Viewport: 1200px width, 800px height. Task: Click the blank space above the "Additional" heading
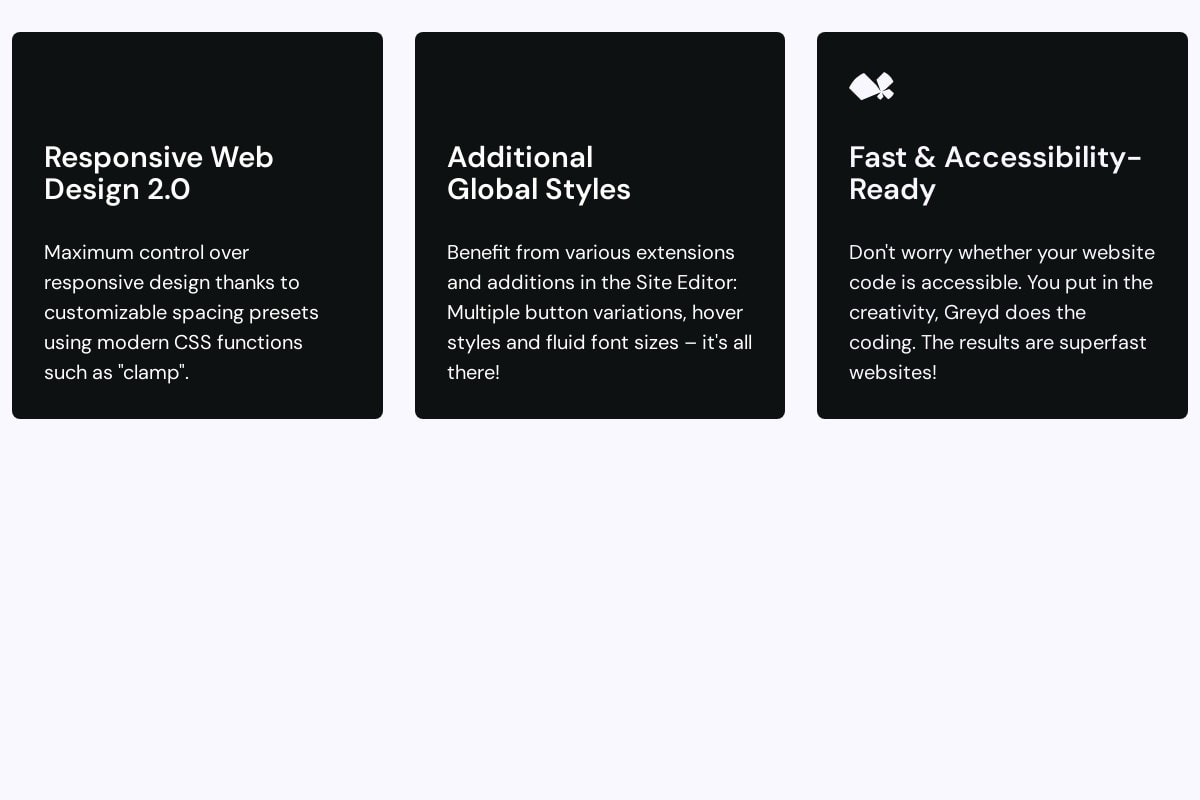pos(599,88)
